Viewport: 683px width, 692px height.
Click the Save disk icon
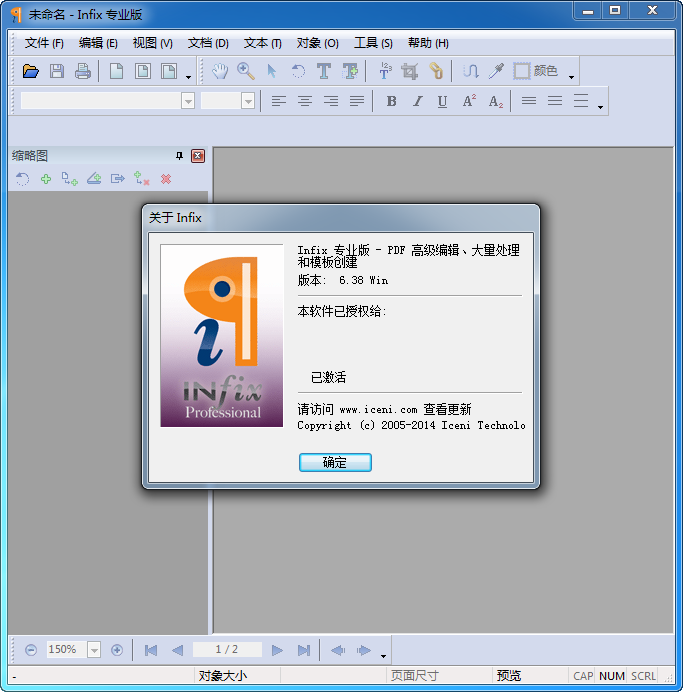click(56, 71)
